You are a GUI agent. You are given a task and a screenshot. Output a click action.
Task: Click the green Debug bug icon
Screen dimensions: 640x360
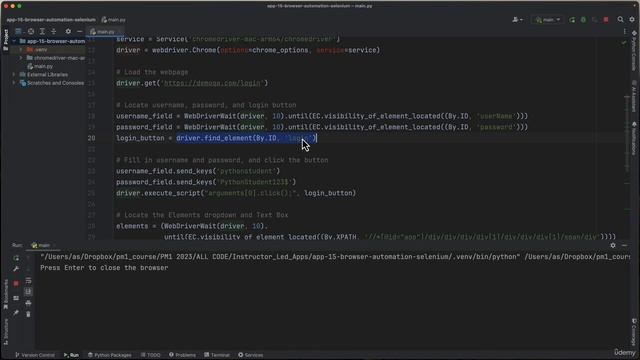pyautogui.click(x=583, y=20)
